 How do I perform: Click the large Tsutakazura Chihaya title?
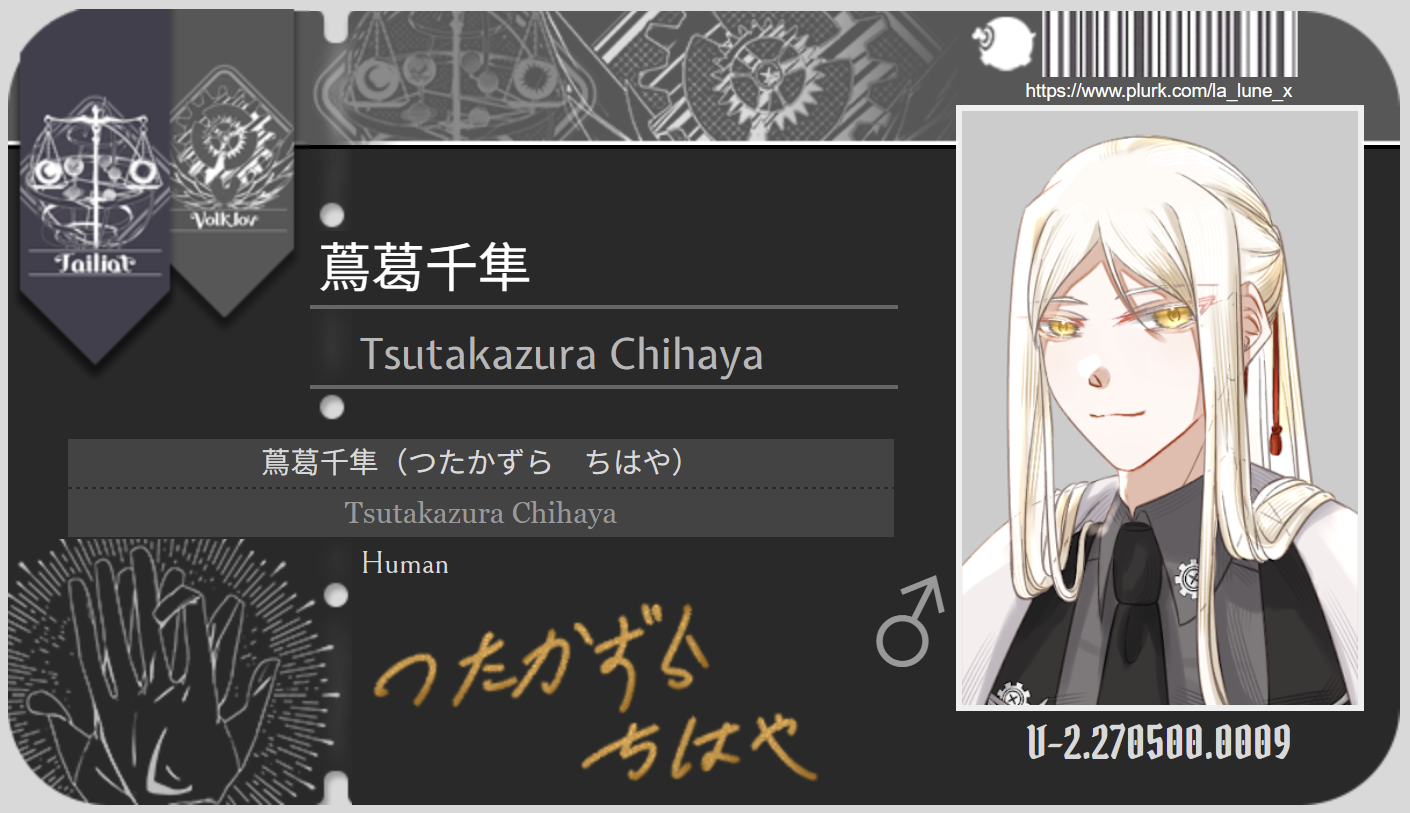click(x=561, y=354)
